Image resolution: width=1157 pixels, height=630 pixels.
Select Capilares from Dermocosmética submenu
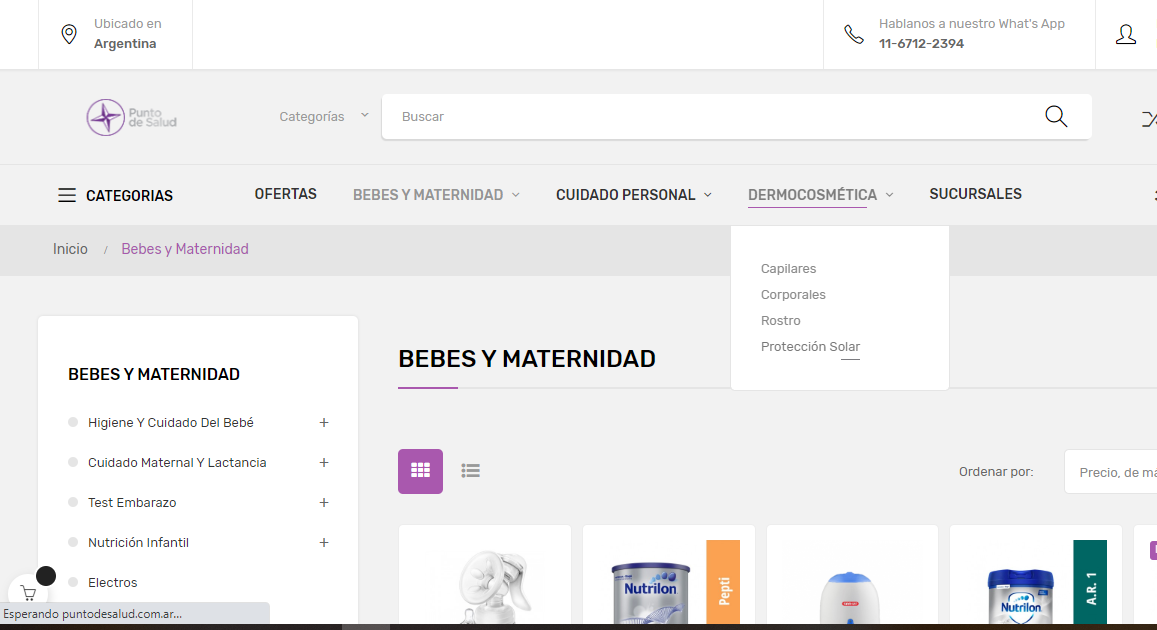click(x=788, y=269)
